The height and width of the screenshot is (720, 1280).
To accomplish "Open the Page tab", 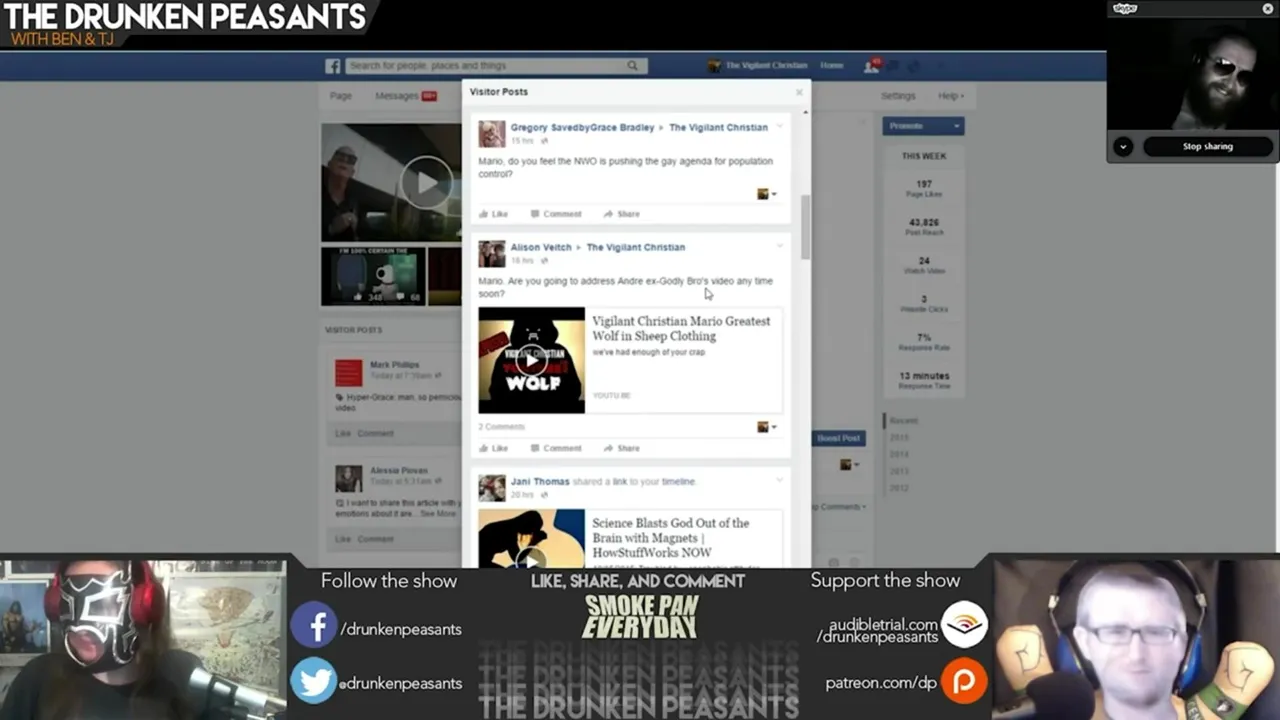I will click(x=341, y=96).
